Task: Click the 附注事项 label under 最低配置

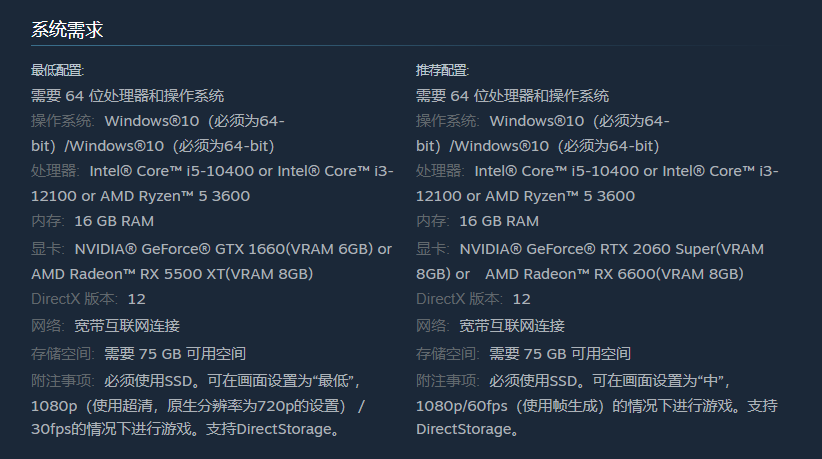Action: (x=62, y=381)
